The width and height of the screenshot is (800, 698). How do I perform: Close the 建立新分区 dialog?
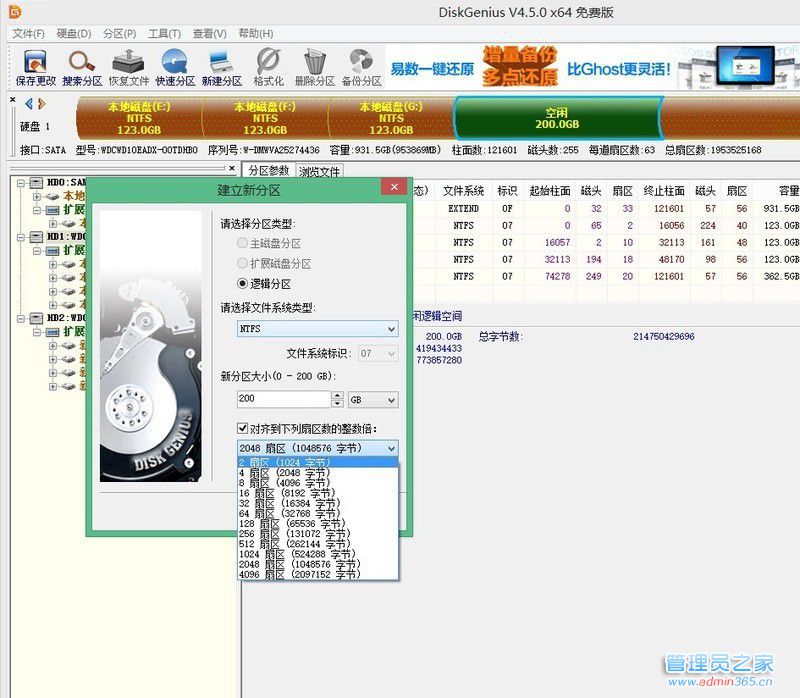(x=394, y=187)
